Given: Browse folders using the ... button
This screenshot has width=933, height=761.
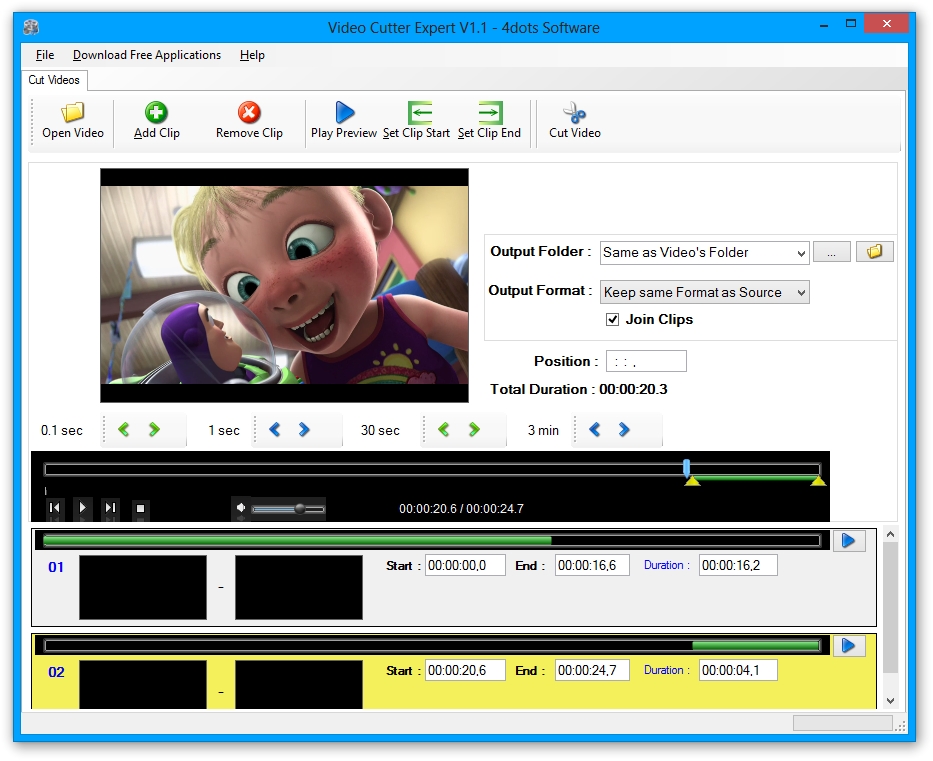Looking at the screenshot, I should (832, 251).
